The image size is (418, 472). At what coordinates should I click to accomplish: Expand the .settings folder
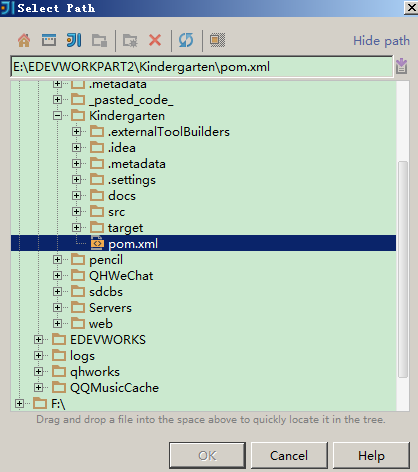[x=76, y=180]
